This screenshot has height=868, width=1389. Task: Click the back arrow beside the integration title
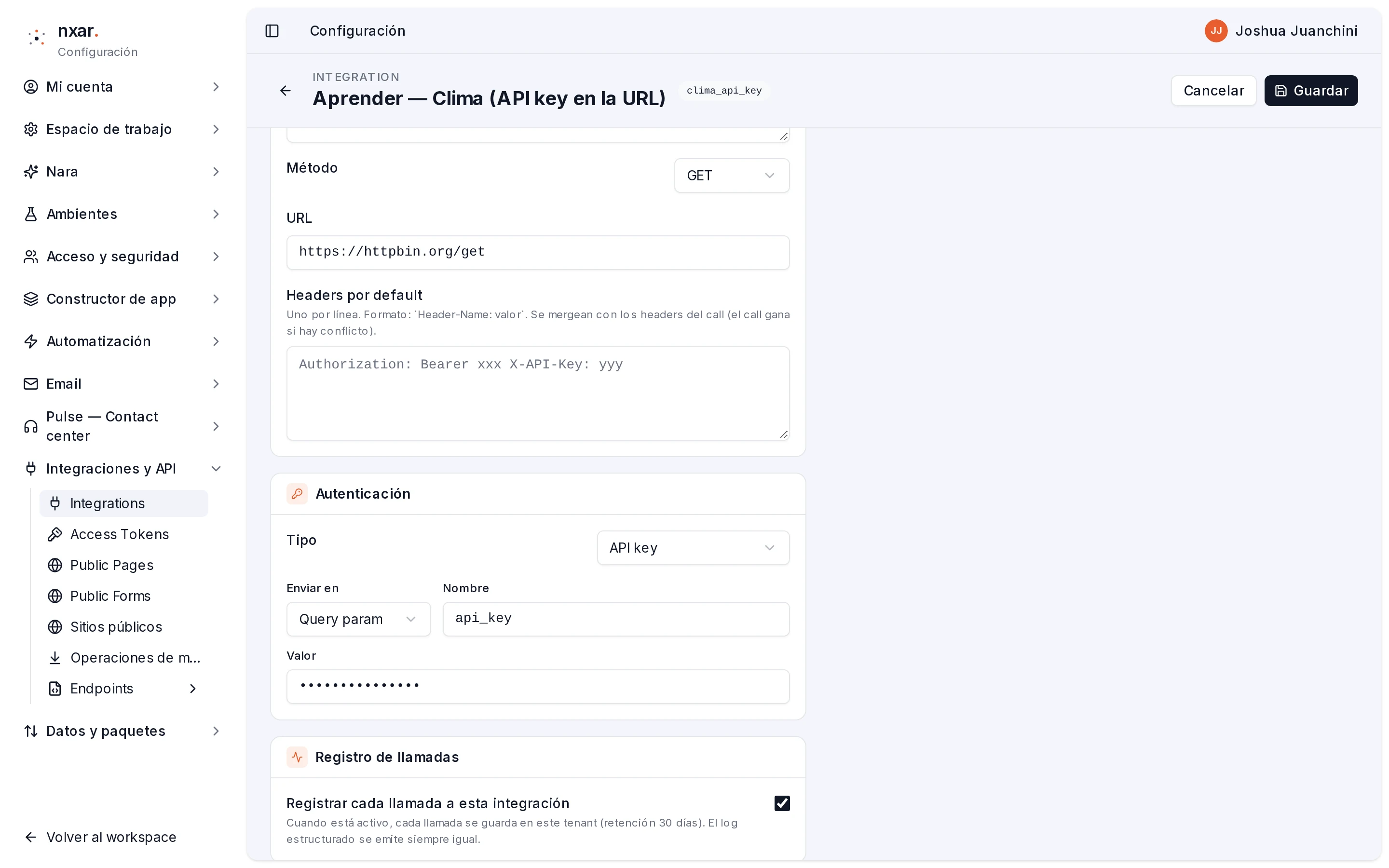285,91
